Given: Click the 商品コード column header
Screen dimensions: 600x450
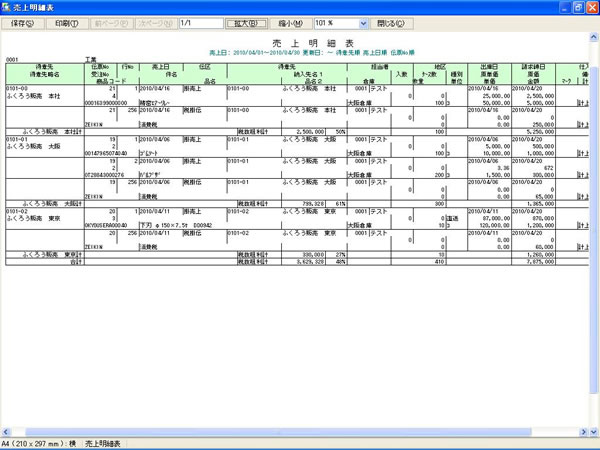Looking at the screenshot, I should click(111, 81).
